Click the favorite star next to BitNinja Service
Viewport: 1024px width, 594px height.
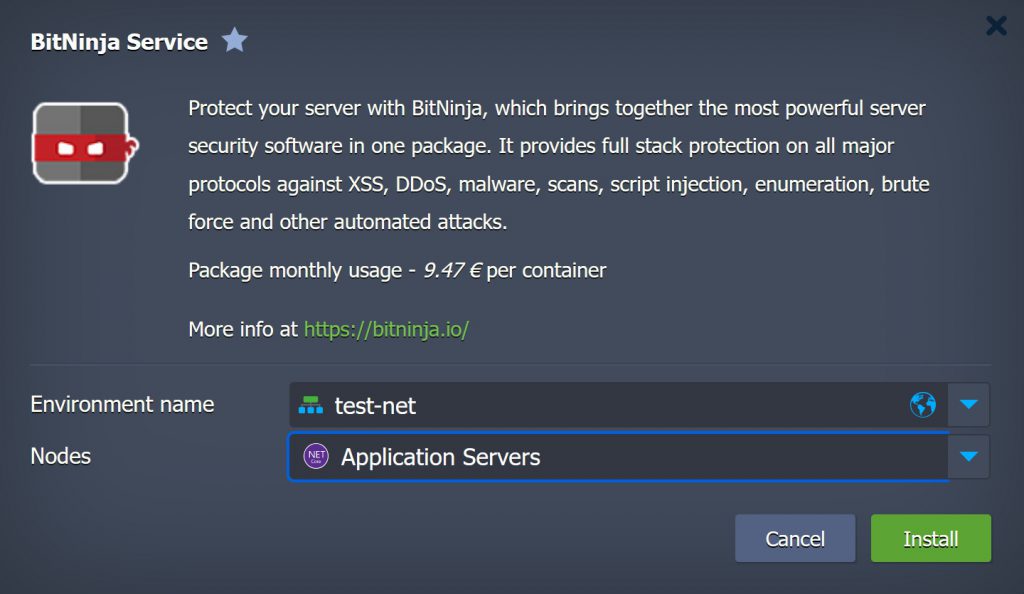(x=234, y=41)
